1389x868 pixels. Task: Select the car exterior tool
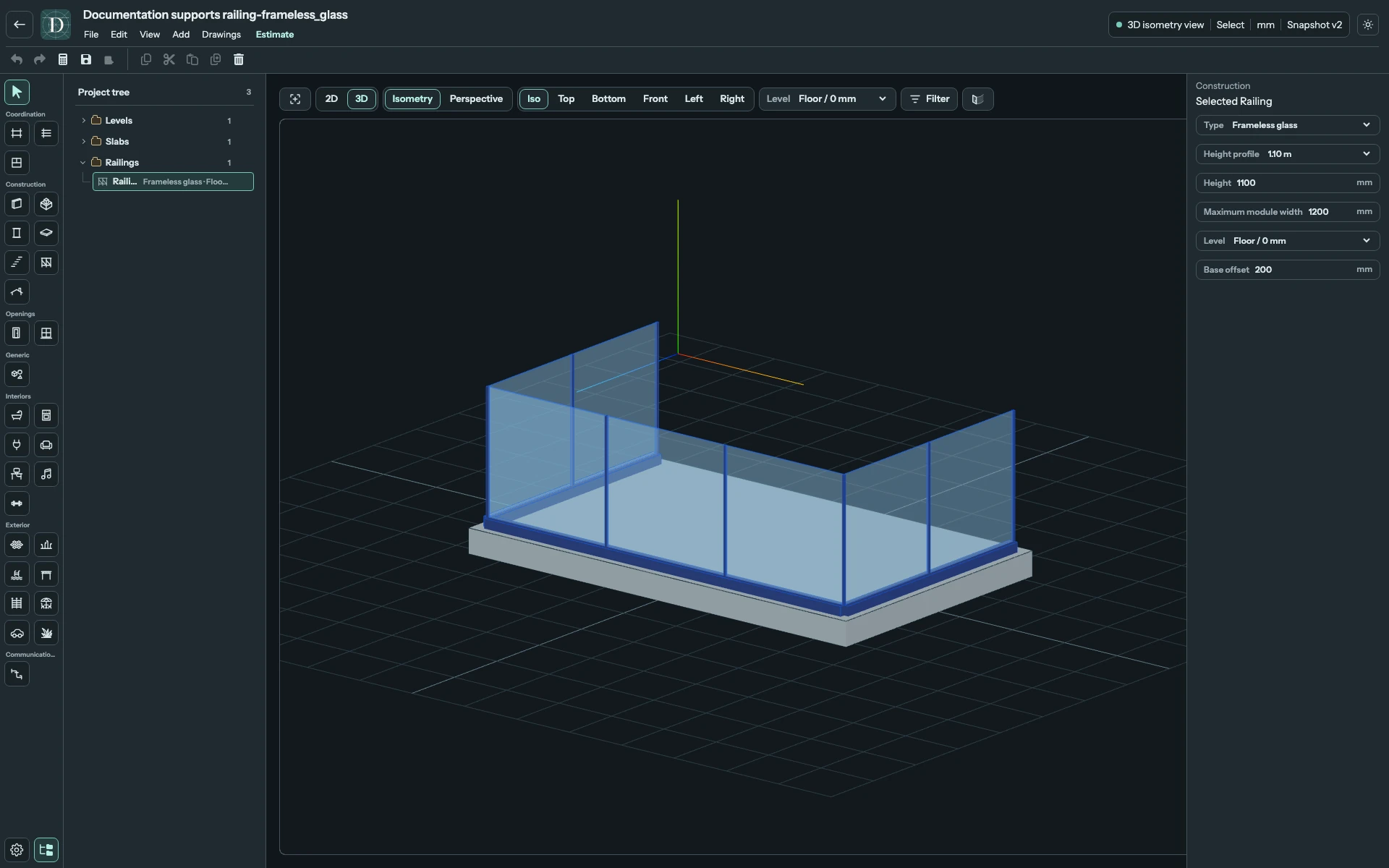tap(17, 633)
